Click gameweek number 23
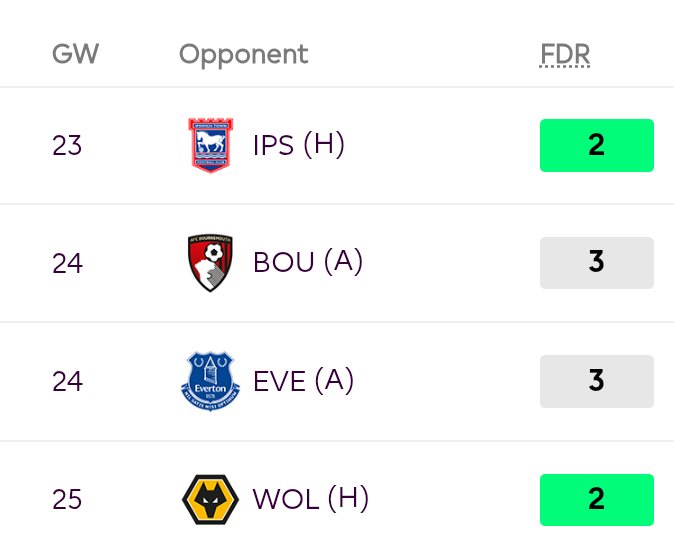This screenshot has height=551, width=674. click(x=67, y=145)
